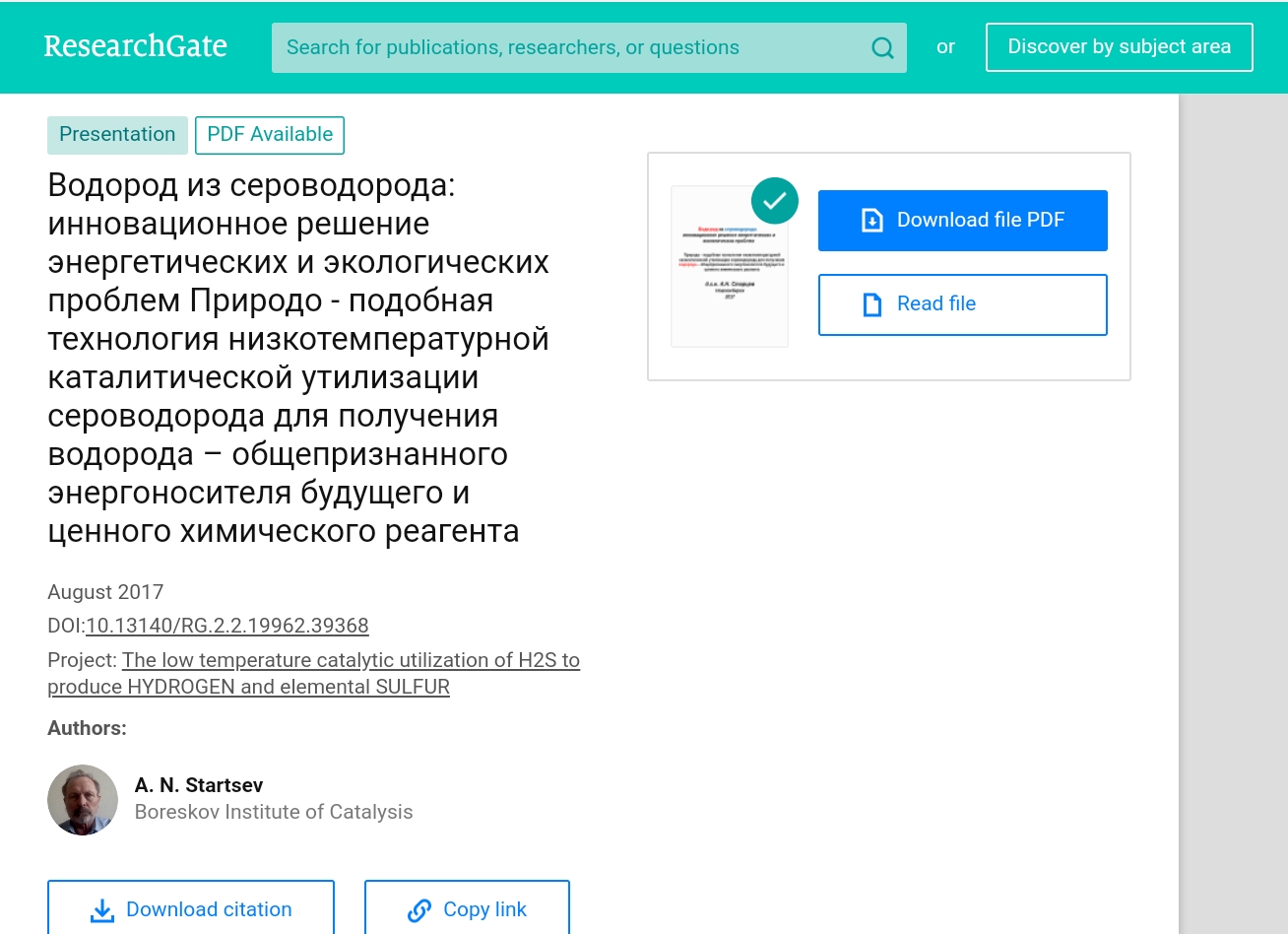Click the magnifying glass search icon
This screenshot has height=934, width=1288.
click(882, 48)
